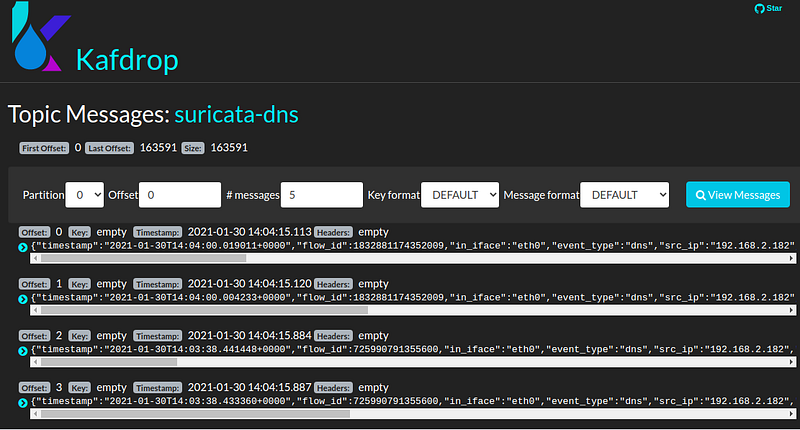Viewport: 800px width, 430px height.
Task: Click Key badge in offset 1 row
Action: click(79, 284)
